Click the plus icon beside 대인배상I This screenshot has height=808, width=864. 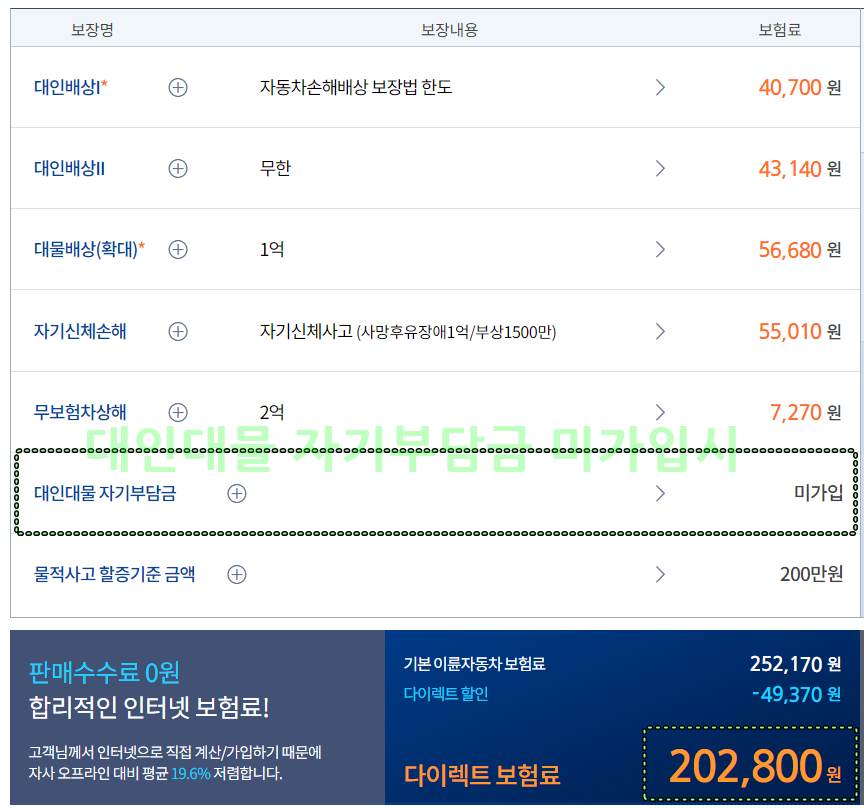[x=178, y=88]
